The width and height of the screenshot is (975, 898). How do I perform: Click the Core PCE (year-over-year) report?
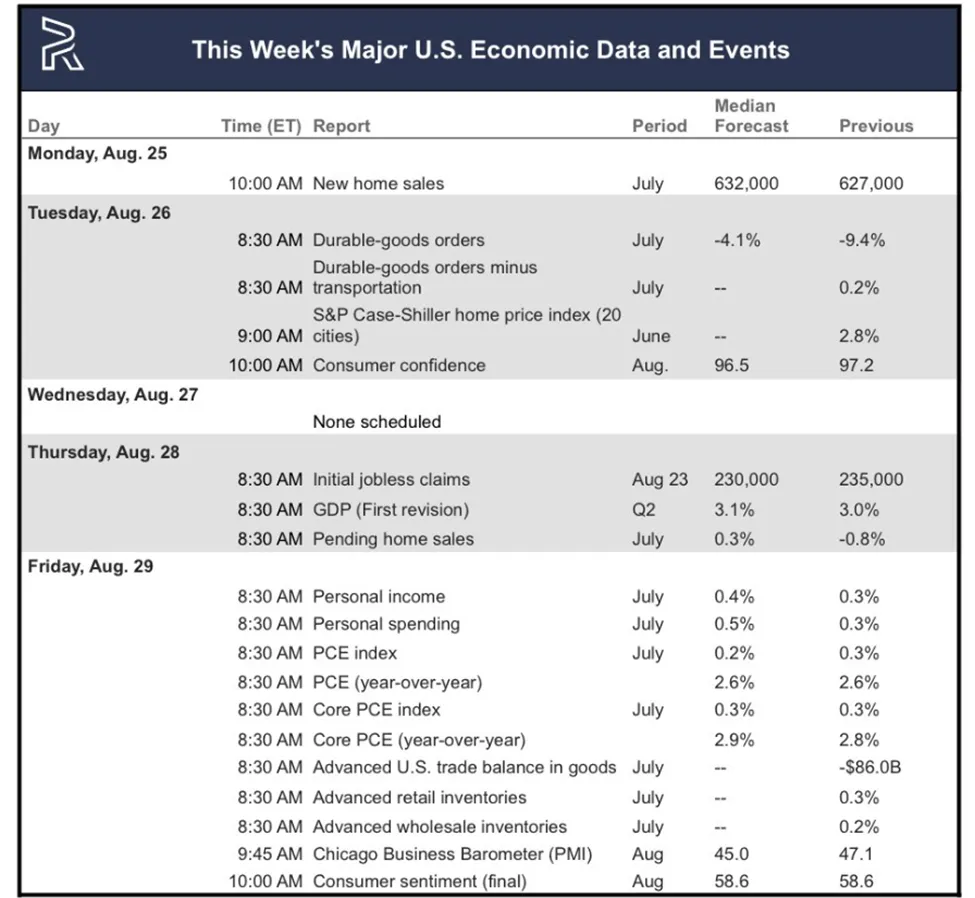(419, 740)
